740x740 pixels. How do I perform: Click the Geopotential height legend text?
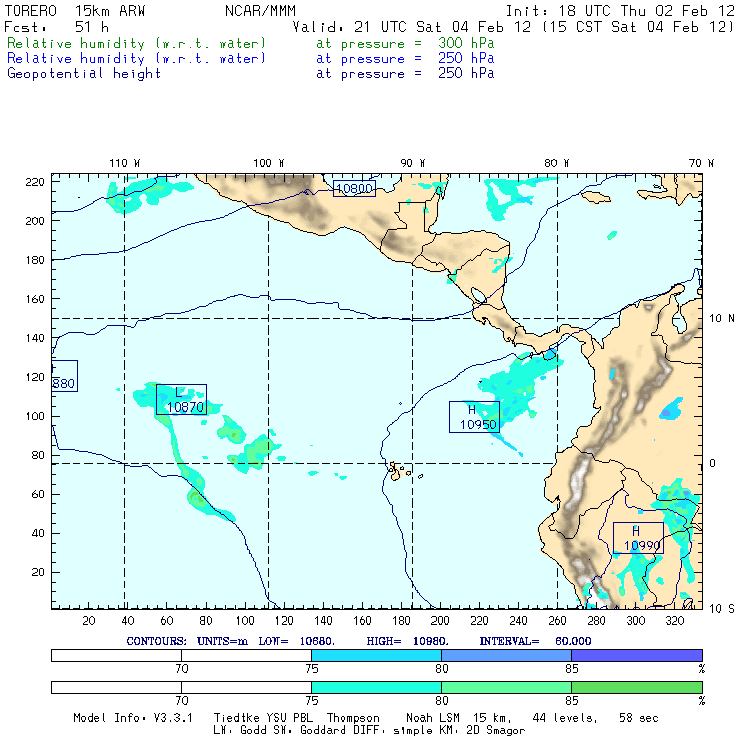click(84, 73)
